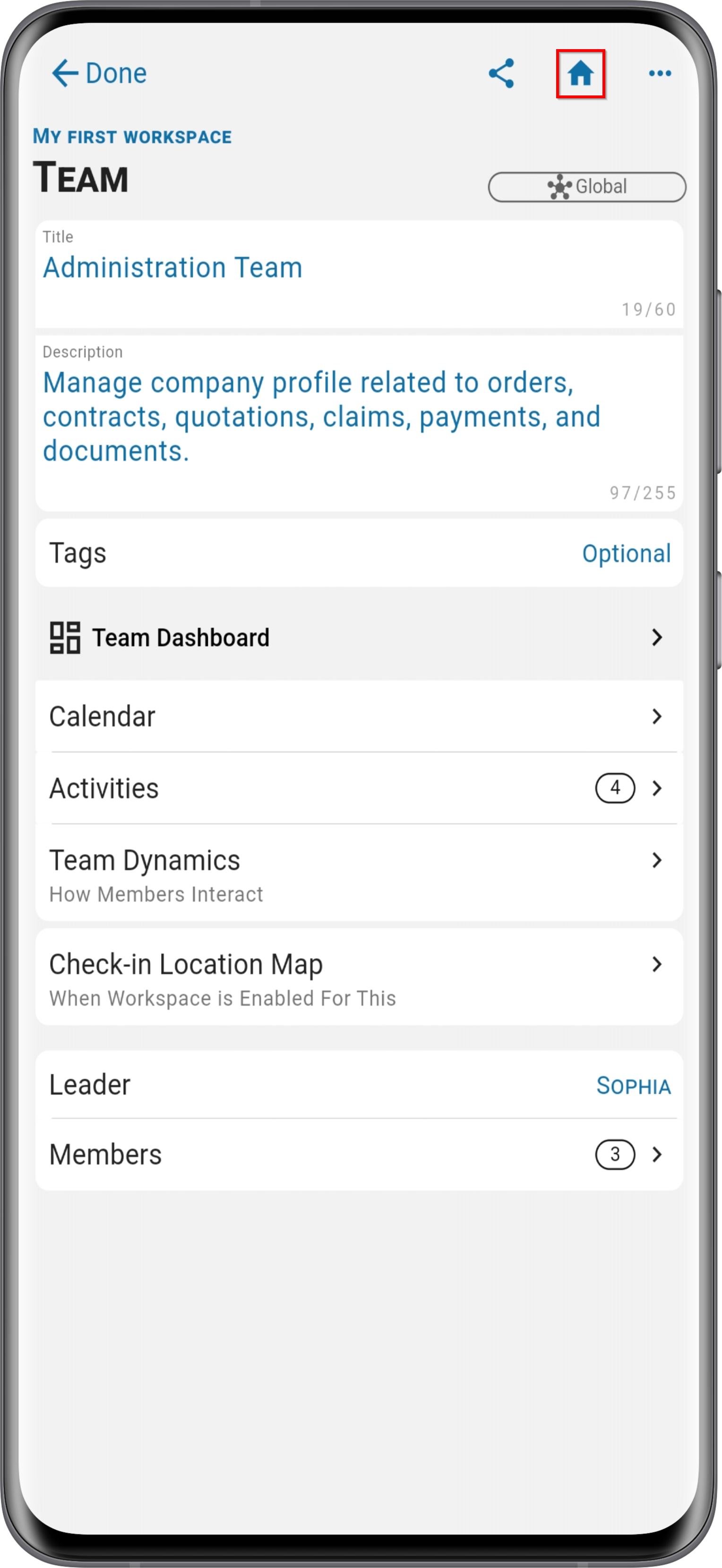
Task: Click the Members count badge showing 3
Action: point(615,1154)
